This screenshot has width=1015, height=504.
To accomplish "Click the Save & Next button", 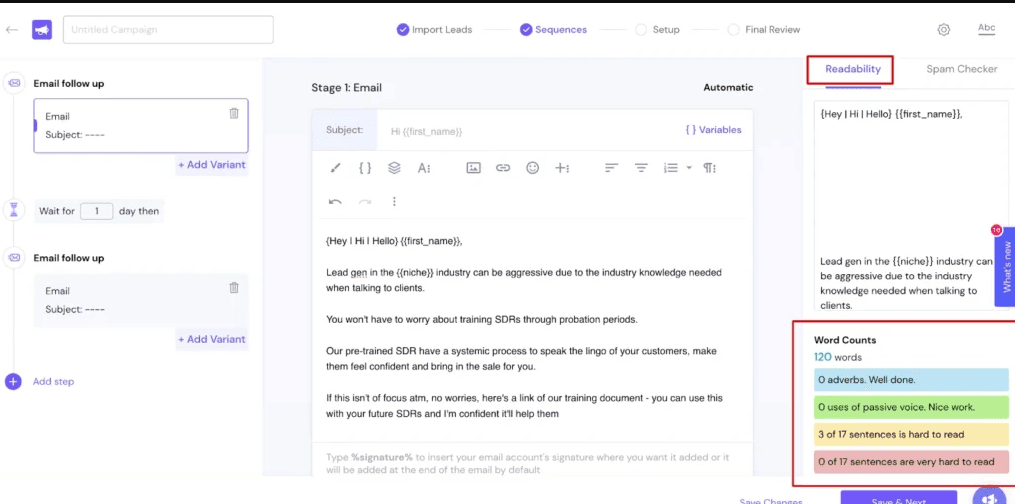I will 898,498.
